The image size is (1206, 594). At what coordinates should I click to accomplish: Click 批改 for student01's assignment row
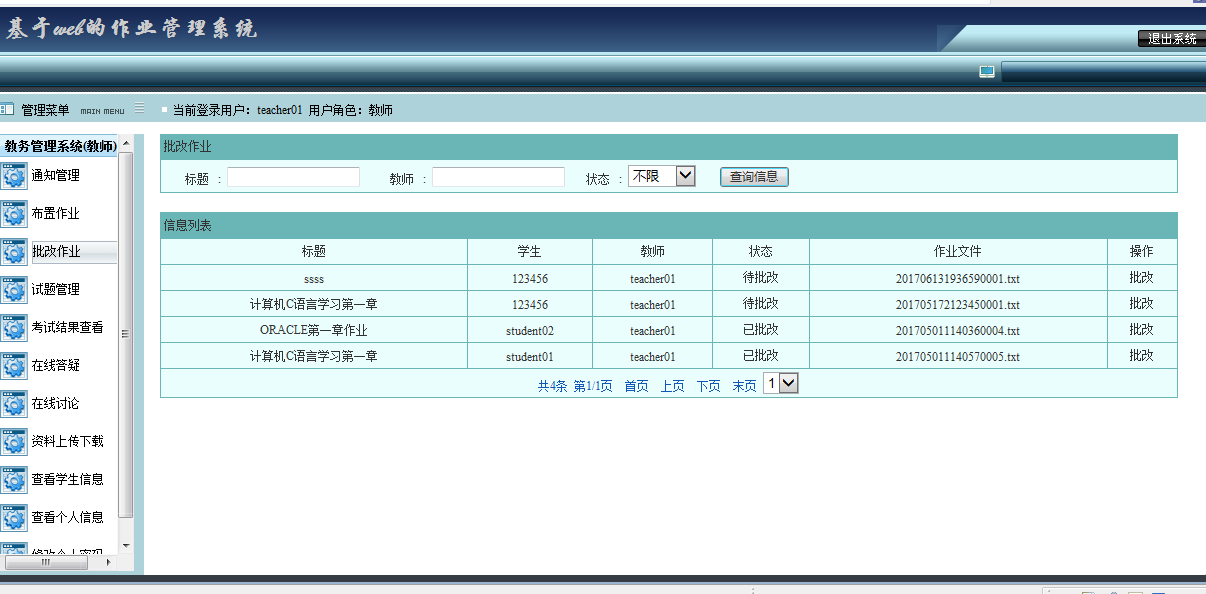pos(1141,356)
